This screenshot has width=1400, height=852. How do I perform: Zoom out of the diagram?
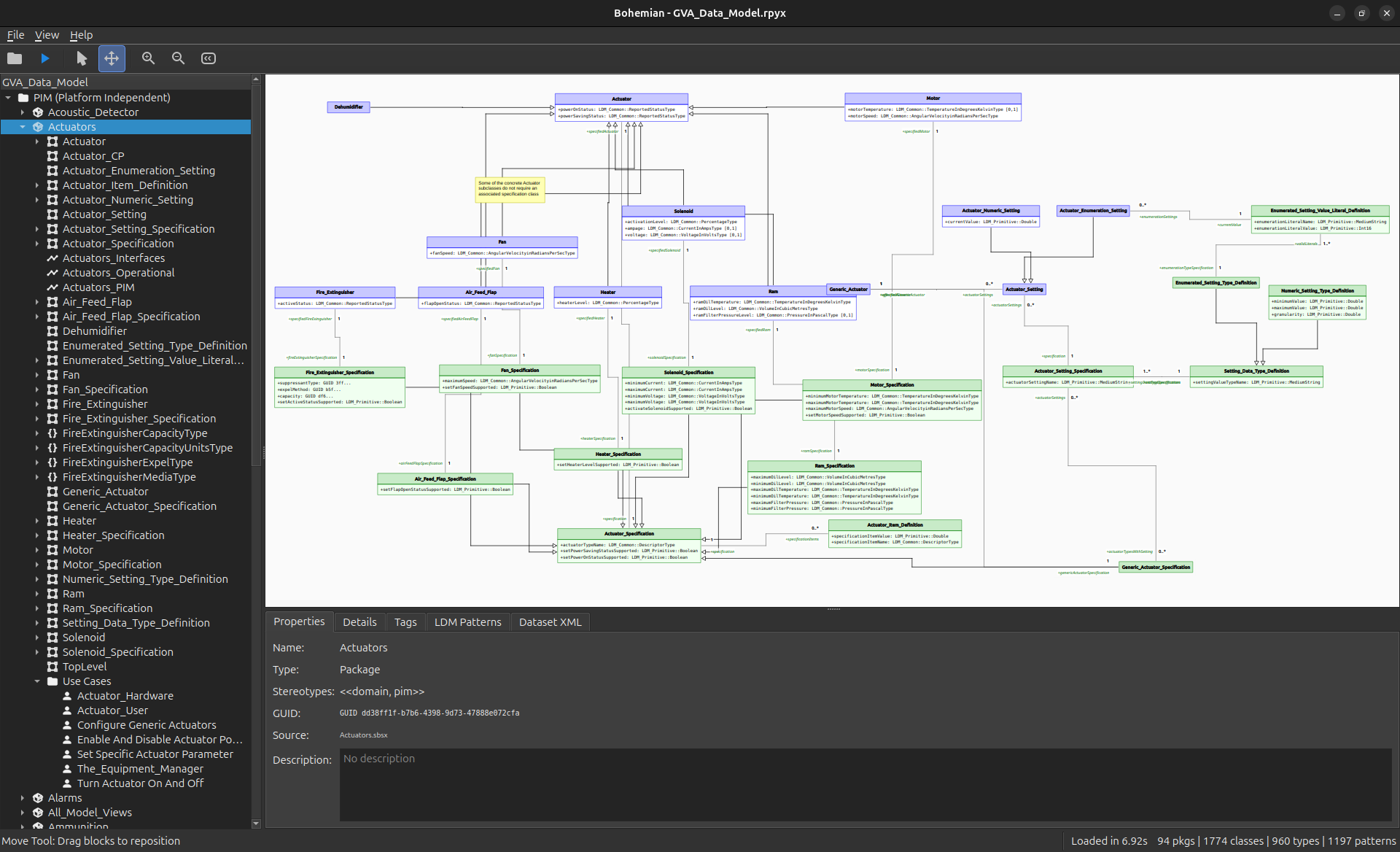178,58
